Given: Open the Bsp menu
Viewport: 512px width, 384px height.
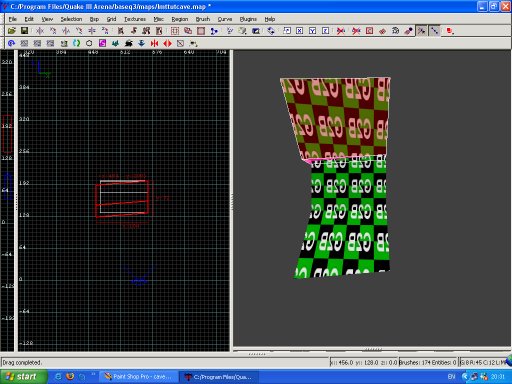Looking at the screenshot, I should tap(94, 19).
